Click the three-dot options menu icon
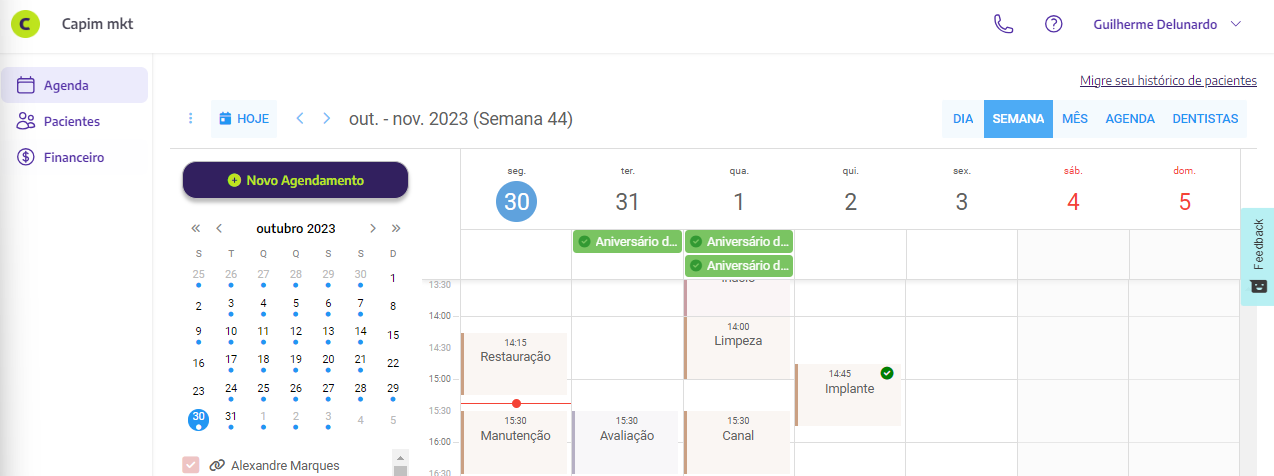This screenshot has height=476, width=1274. 190,118
